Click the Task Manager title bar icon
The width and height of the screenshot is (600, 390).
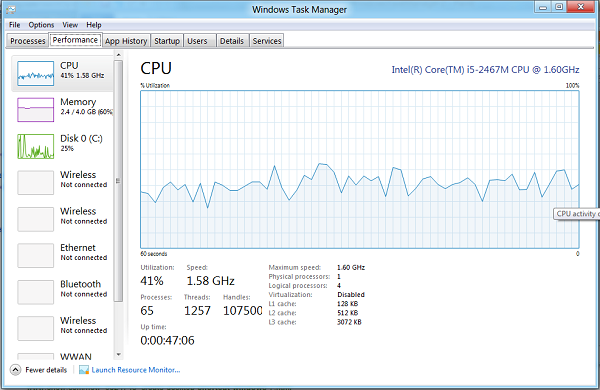(x=11, y=9)
